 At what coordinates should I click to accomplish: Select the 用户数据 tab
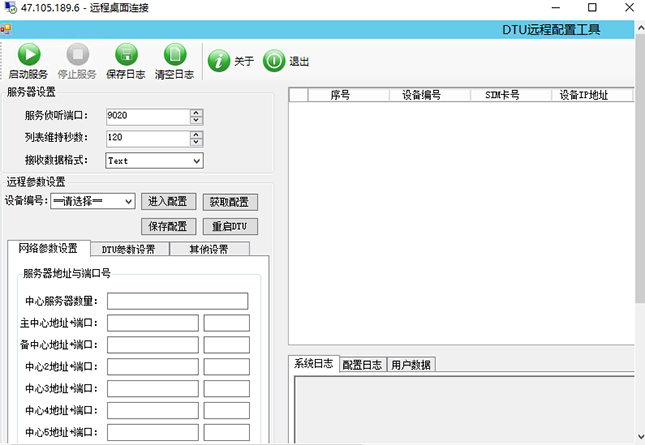click(410, 365)
